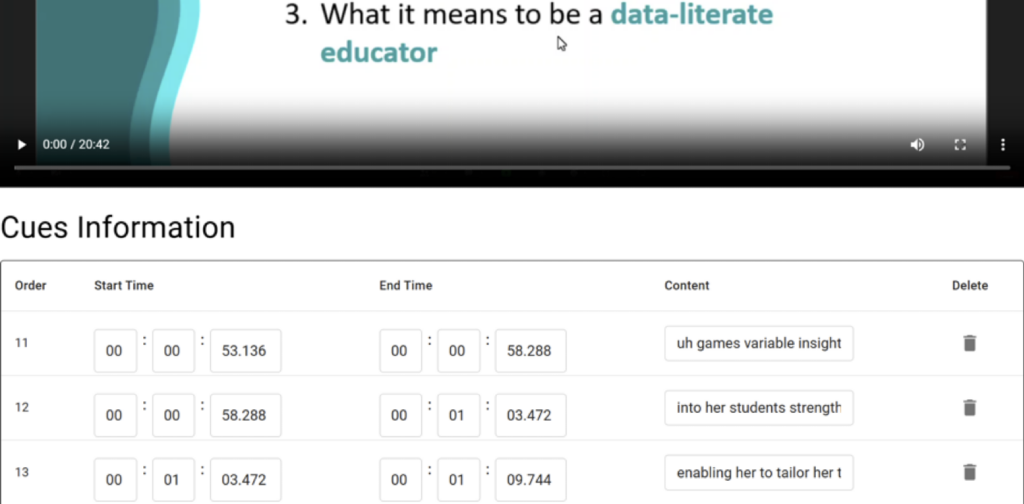Delete cue number 11
Viewport: 1024px width, 504px height.
click(969, 344)
